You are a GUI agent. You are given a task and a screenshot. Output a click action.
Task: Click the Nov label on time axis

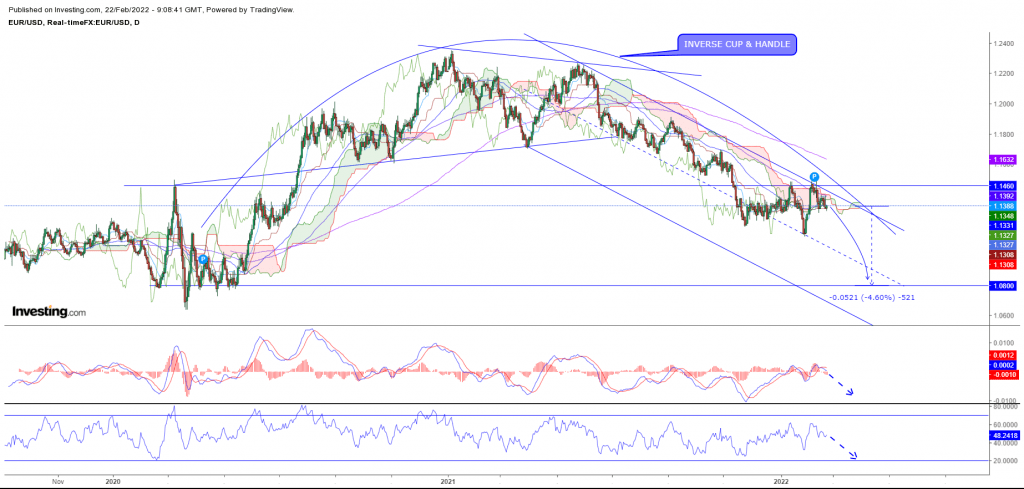click(x=57, y=481)
